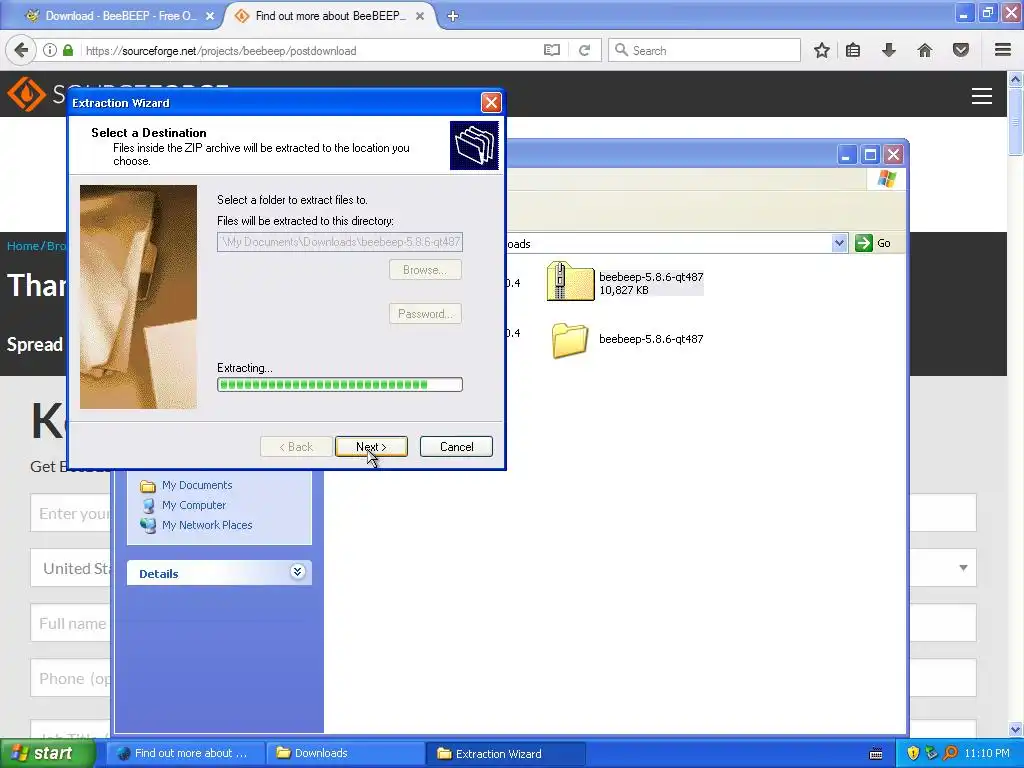Open the My Network Places link
The width and height of the screenshot is (1024, 768).
[207, 525]
